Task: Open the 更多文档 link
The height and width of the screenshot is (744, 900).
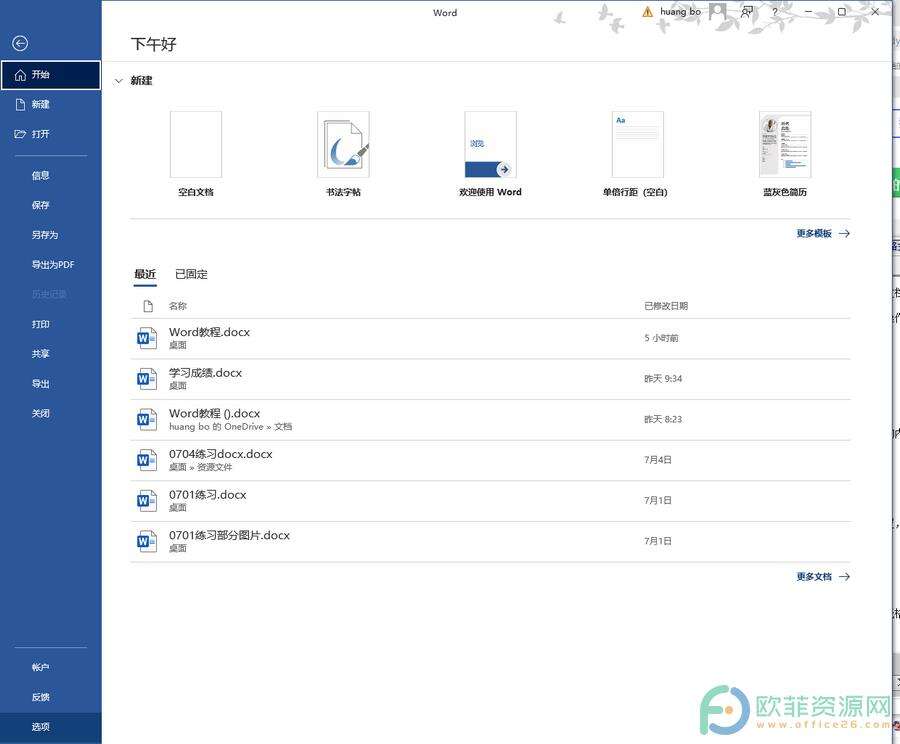Action: point(823,577)
